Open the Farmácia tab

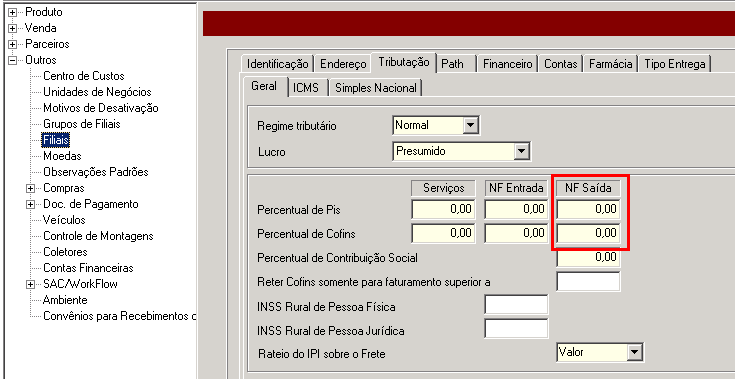point(611,64)
